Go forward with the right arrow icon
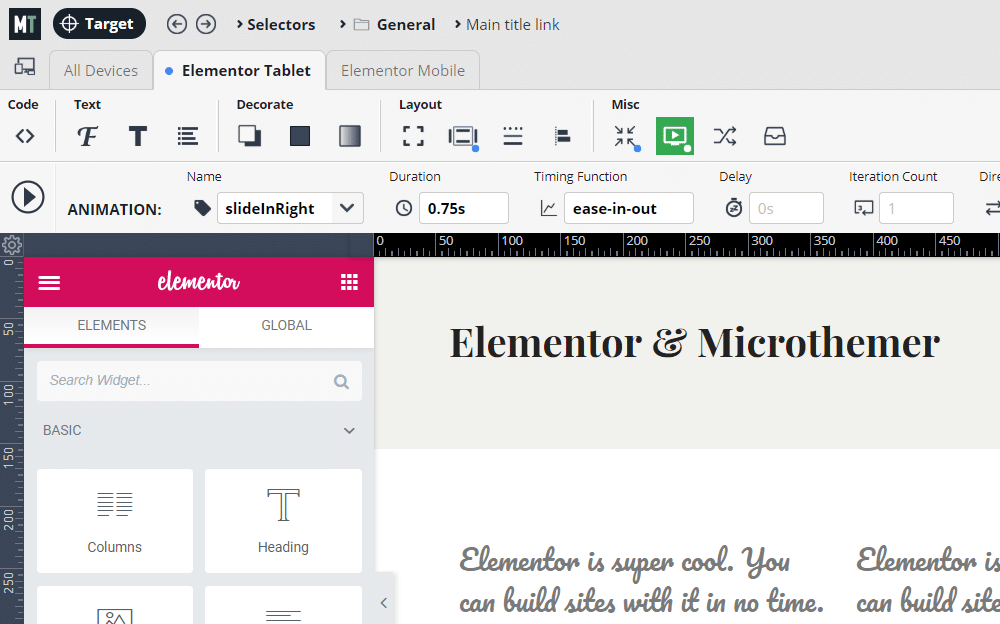 click(x=205, y=24)
